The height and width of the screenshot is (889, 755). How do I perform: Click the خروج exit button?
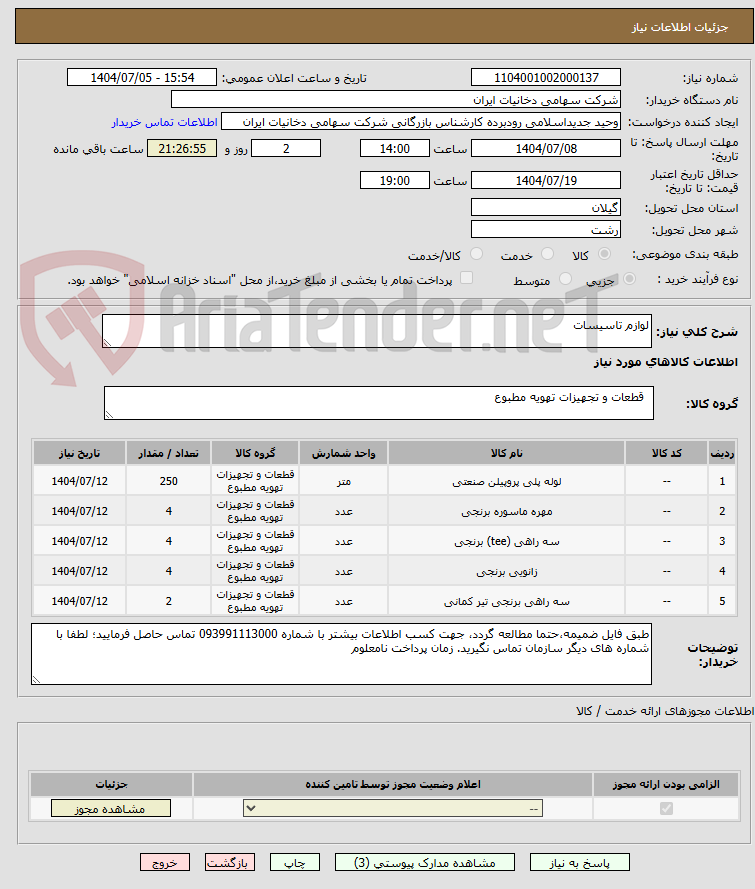coord(165,862)
